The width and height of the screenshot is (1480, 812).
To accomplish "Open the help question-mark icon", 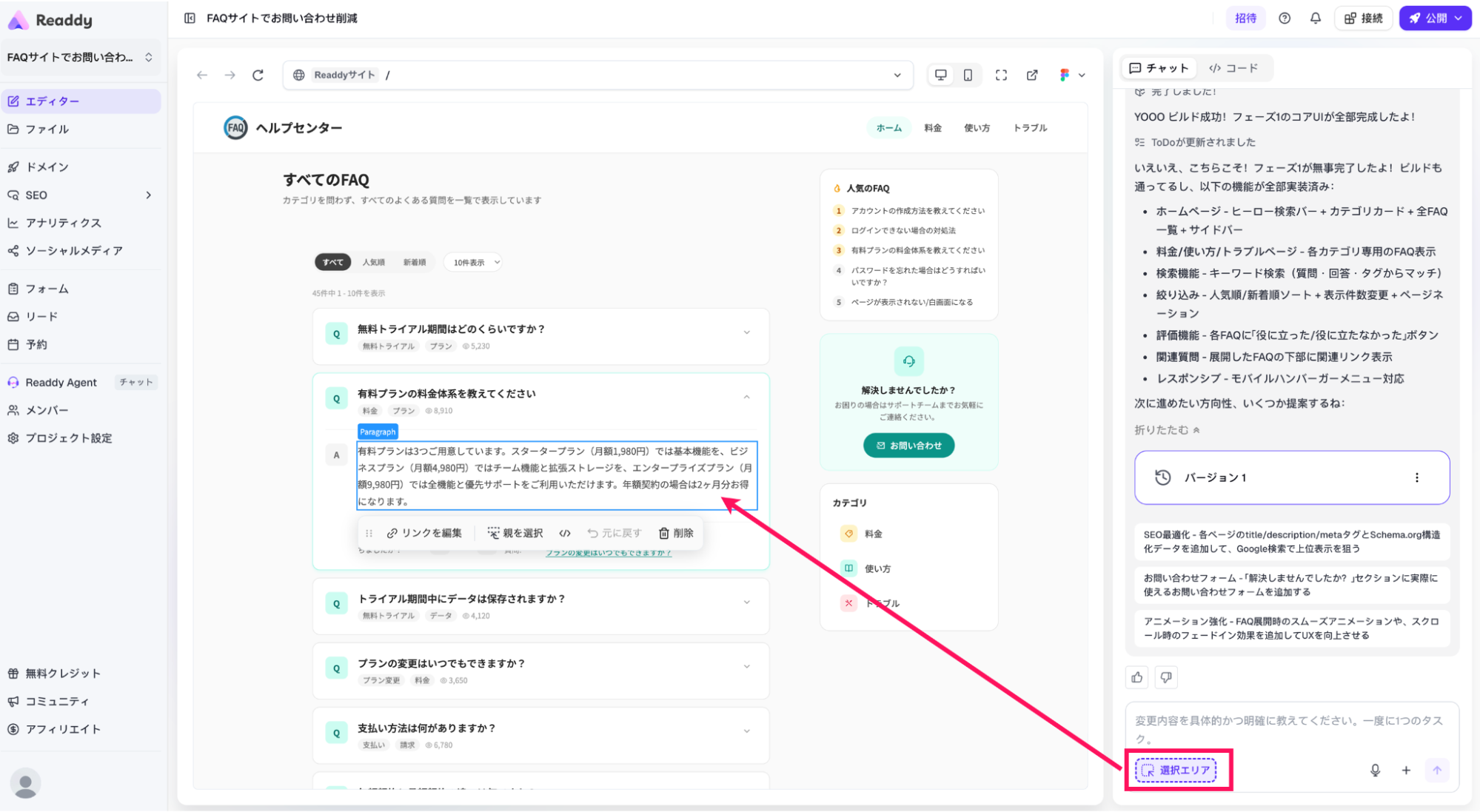I will click(1285, 18).
